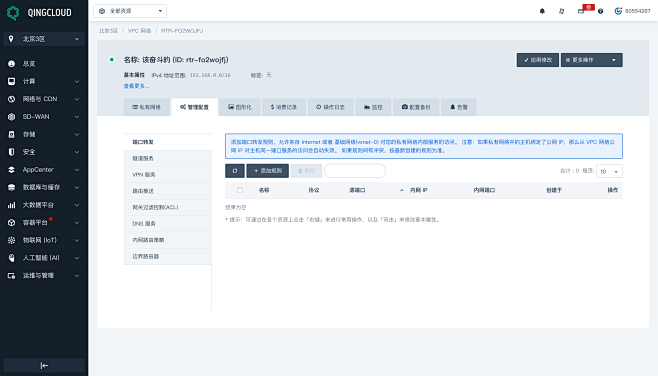Click the 内网端口 column header

coord(484,190)
